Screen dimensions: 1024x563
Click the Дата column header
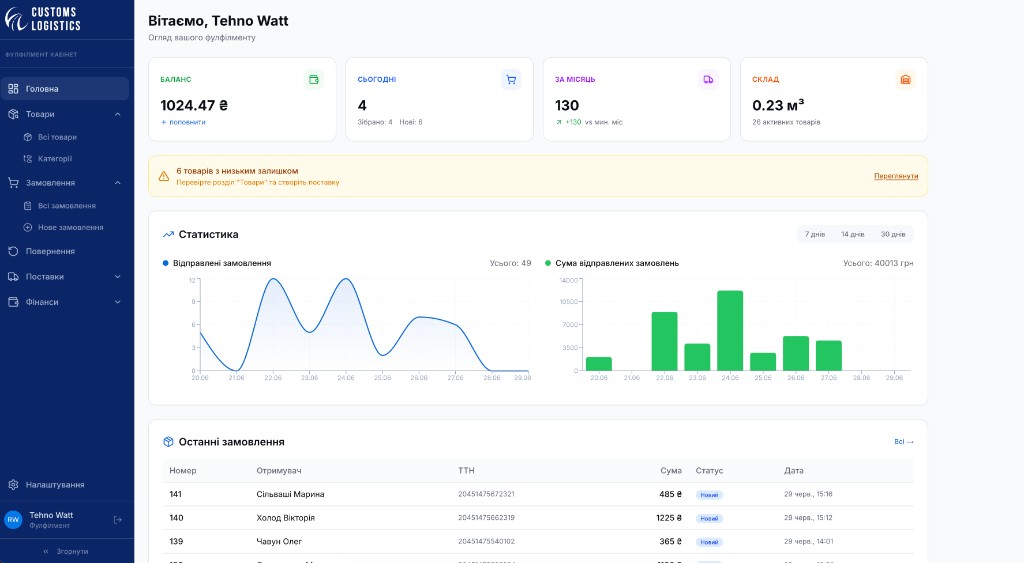(793, 471)
